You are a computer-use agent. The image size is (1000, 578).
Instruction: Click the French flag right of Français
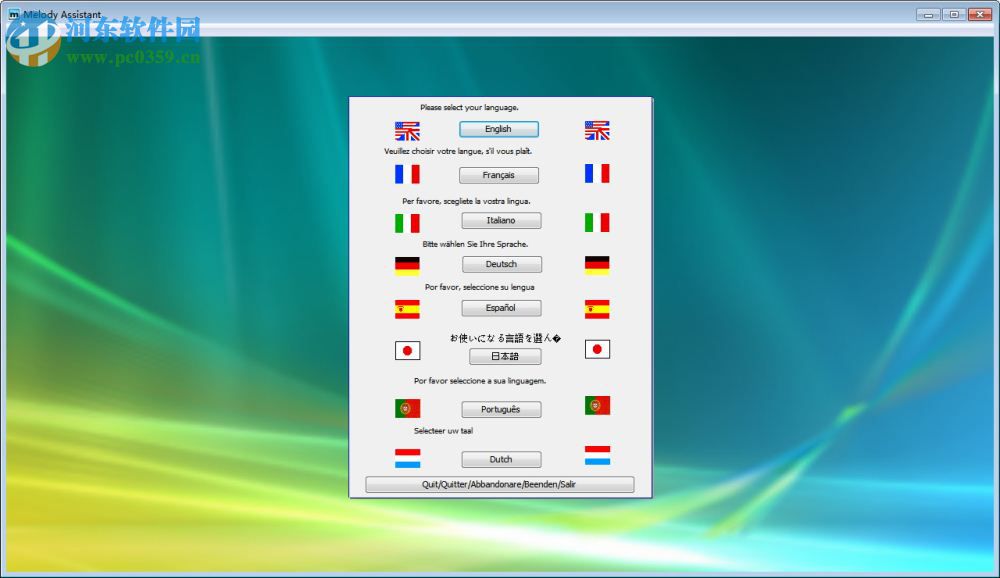tap(597, 174)
